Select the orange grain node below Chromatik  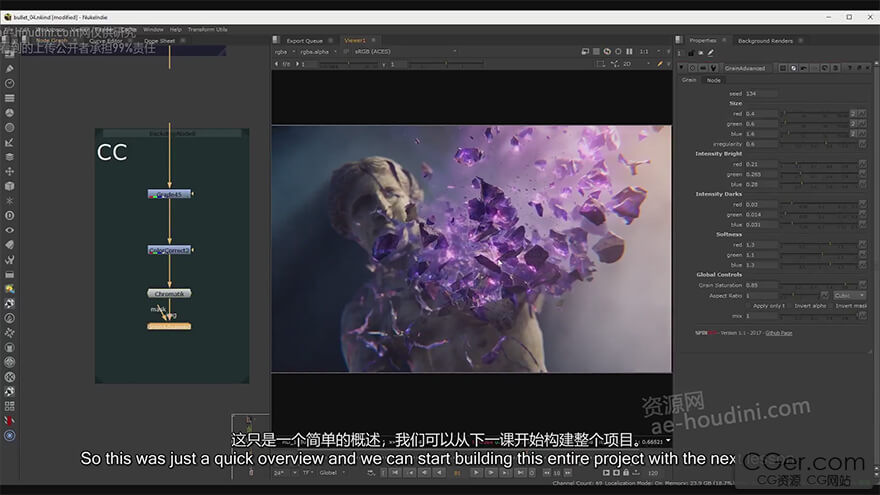click(169, 326)
